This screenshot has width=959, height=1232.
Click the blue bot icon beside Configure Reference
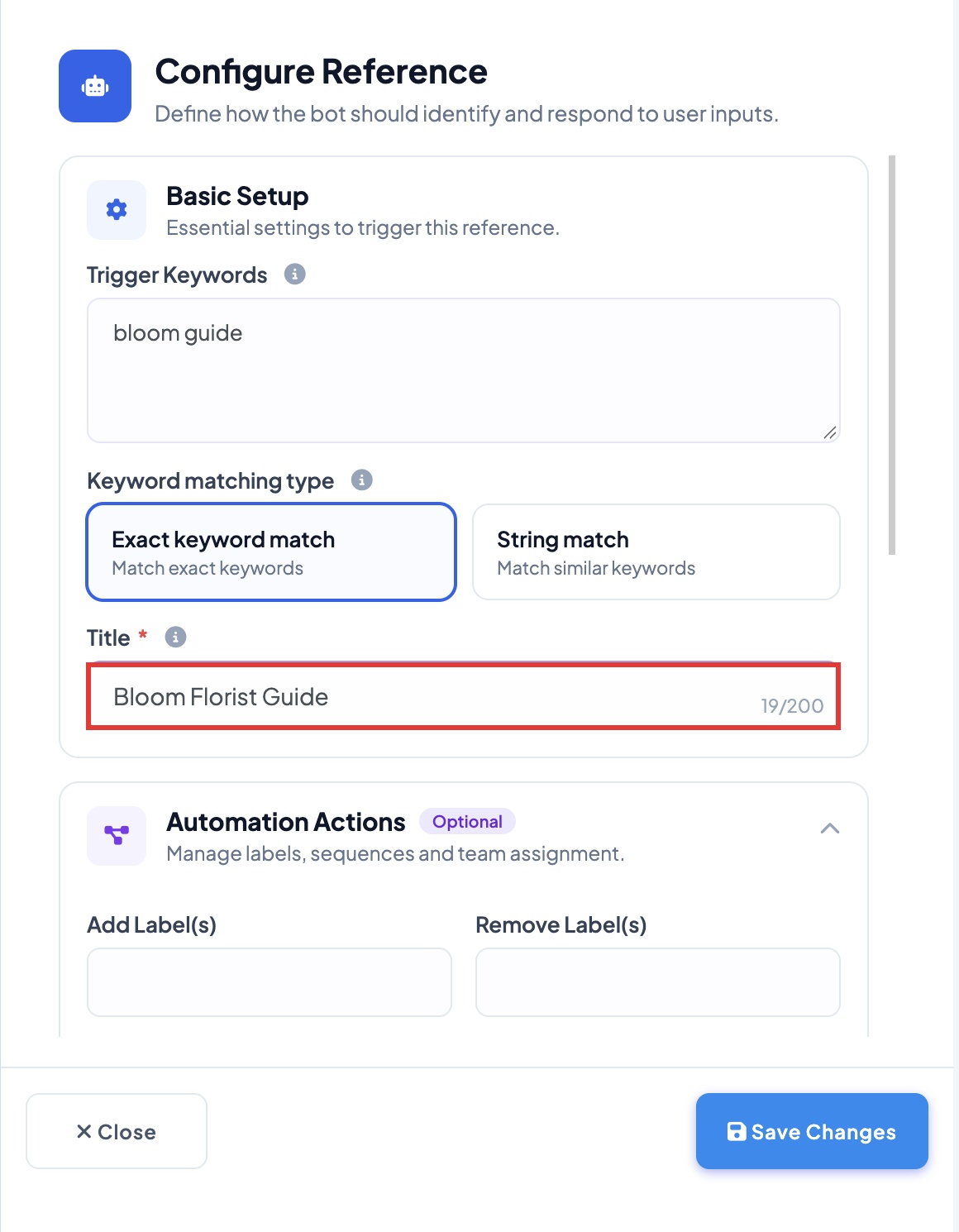(95, 86)
